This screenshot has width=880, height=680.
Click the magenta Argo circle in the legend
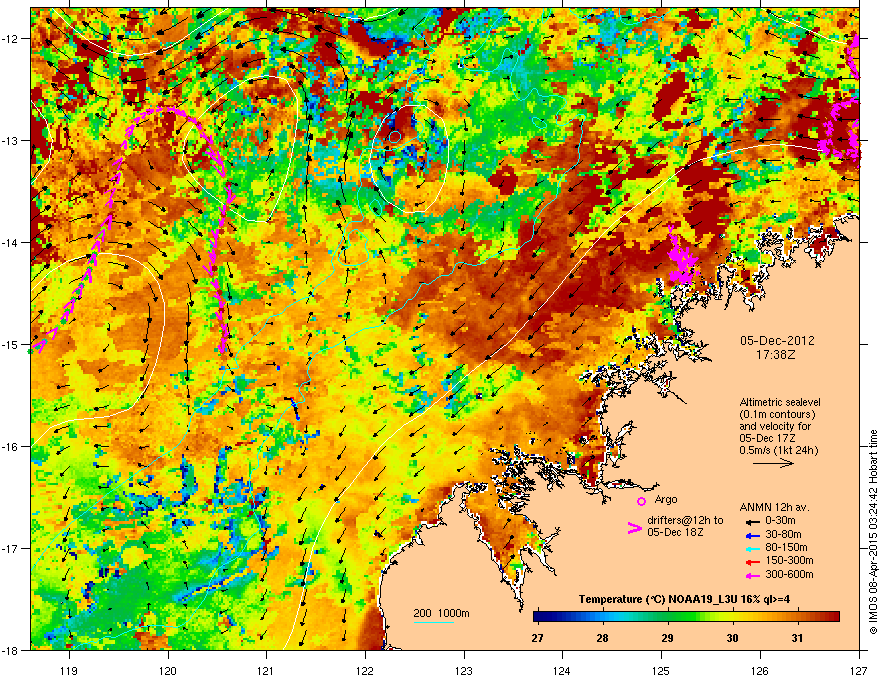click(641, 501)
